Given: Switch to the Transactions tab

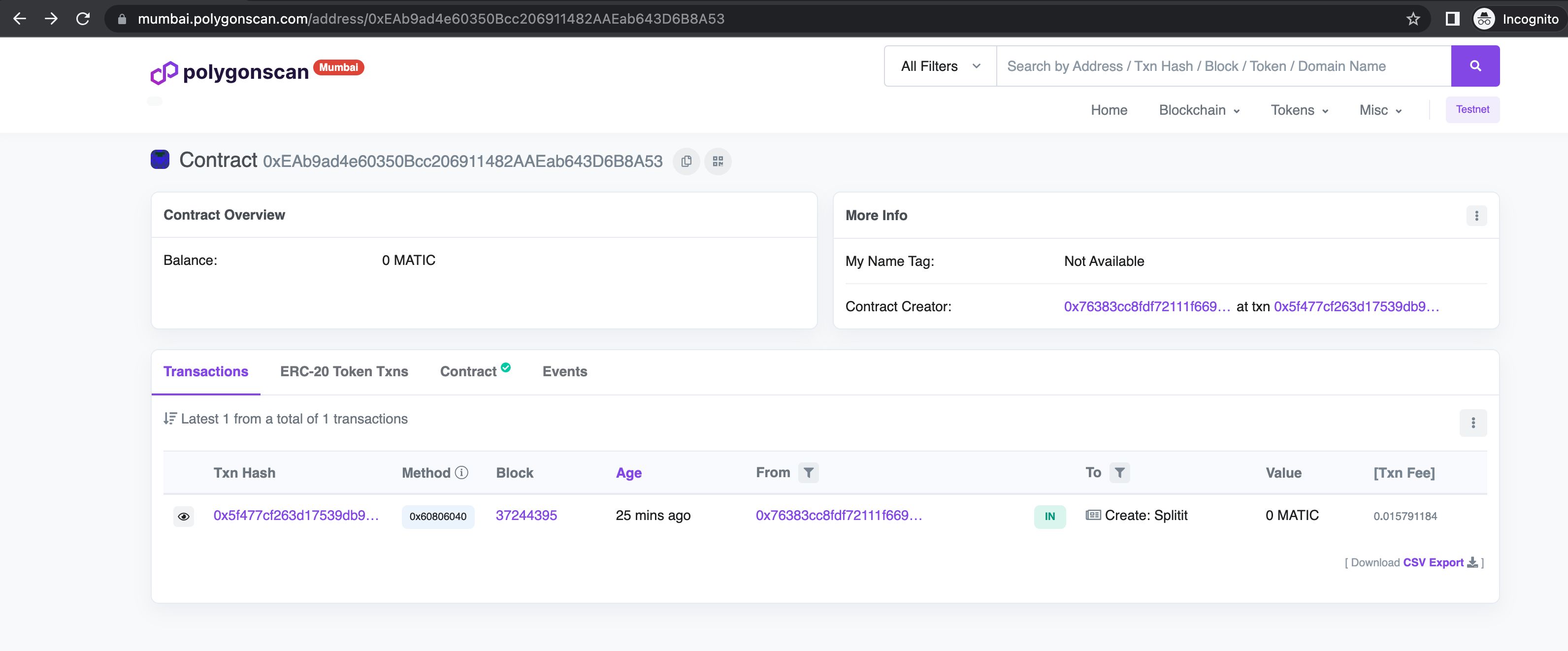Looking at the screenshot, I should click(206, 371).
